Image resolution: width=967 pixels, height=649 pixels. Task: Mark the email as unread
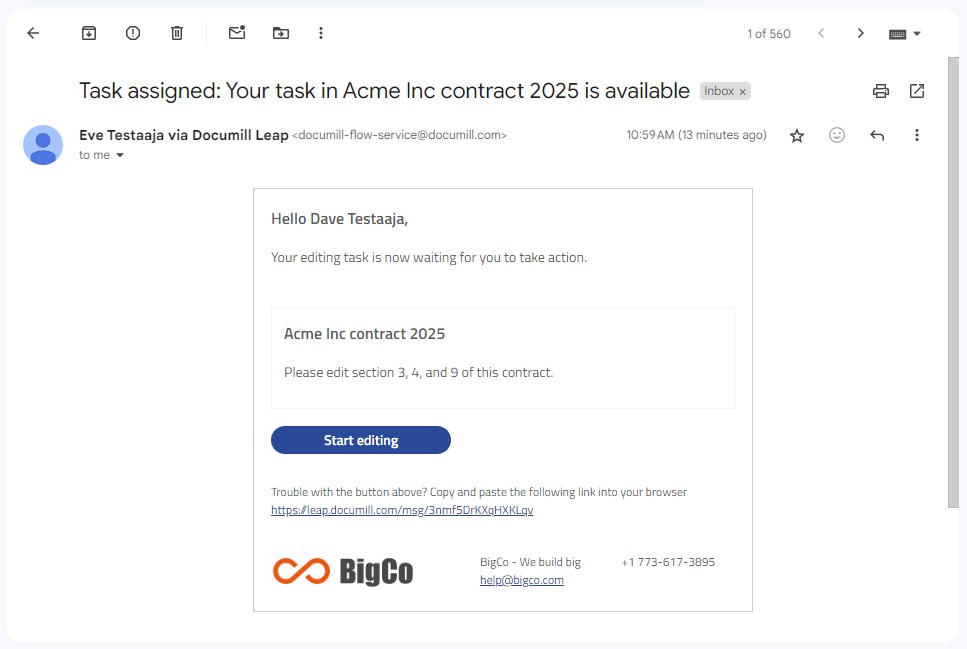pyautogui.click(x=236, y=33)
